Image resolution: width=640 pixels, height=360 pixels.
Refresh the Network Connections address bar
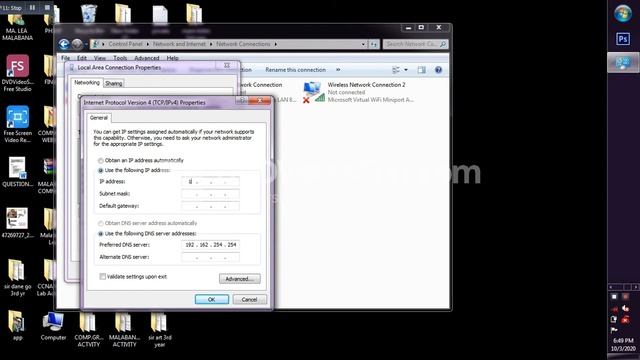pos(373,44)
